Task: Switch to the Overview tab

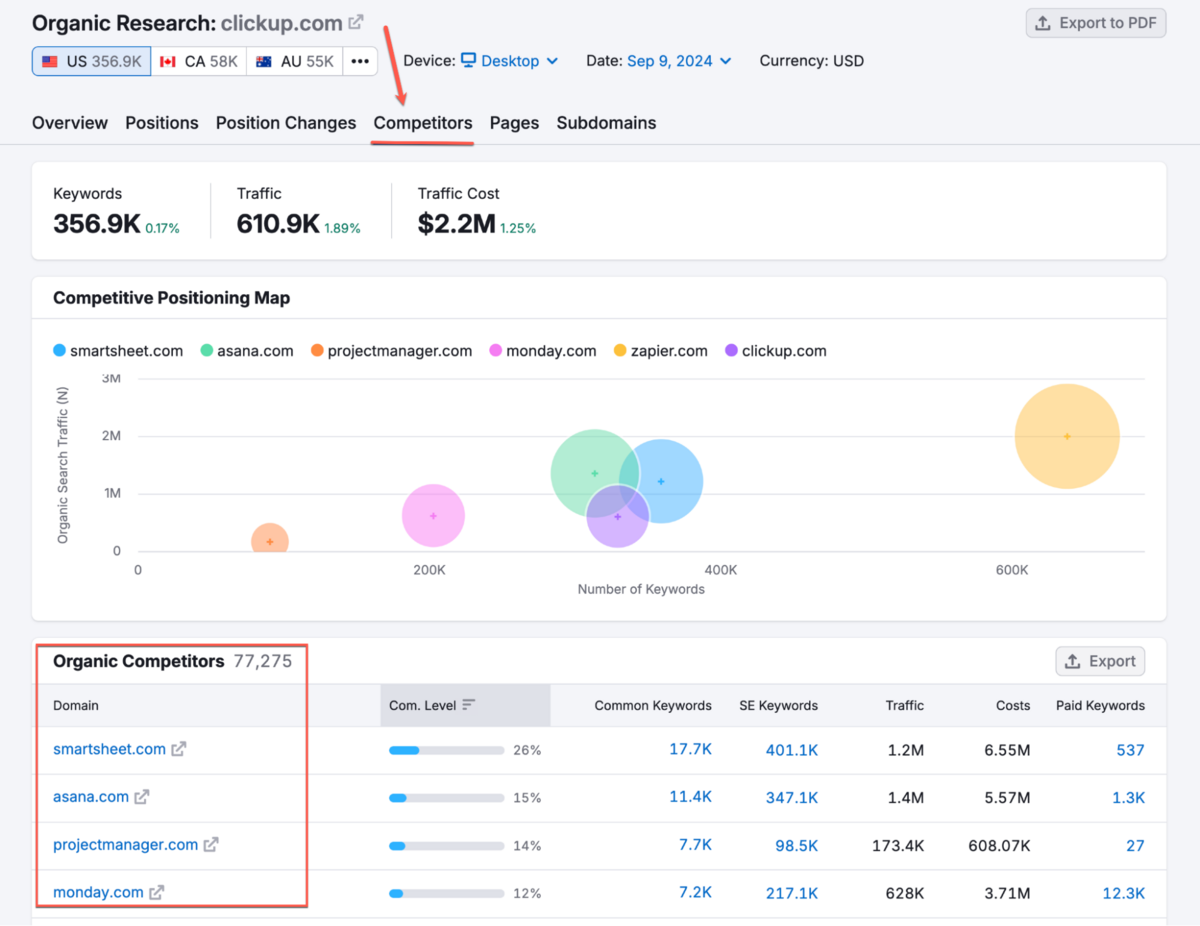Action: click(70, 123)
